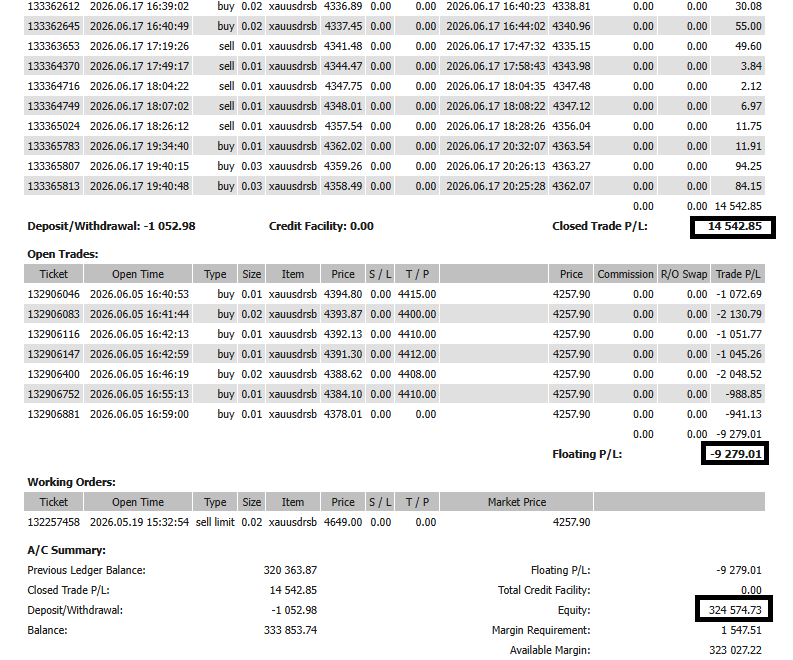Click Commission column header
The image size is (793, 660).
coord(625,274)
